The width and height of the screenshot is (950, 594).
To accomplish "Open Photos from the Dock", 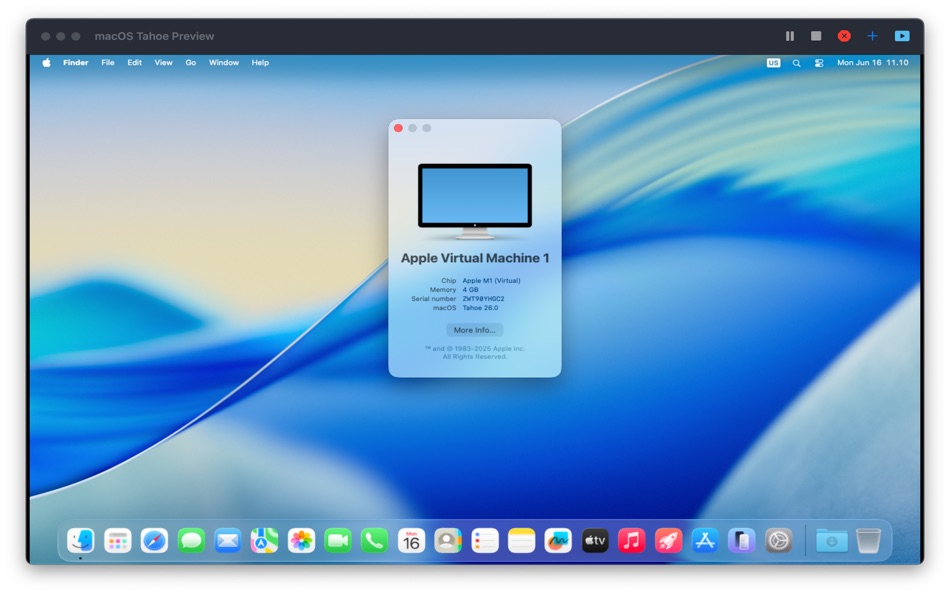I will [301, 540].
